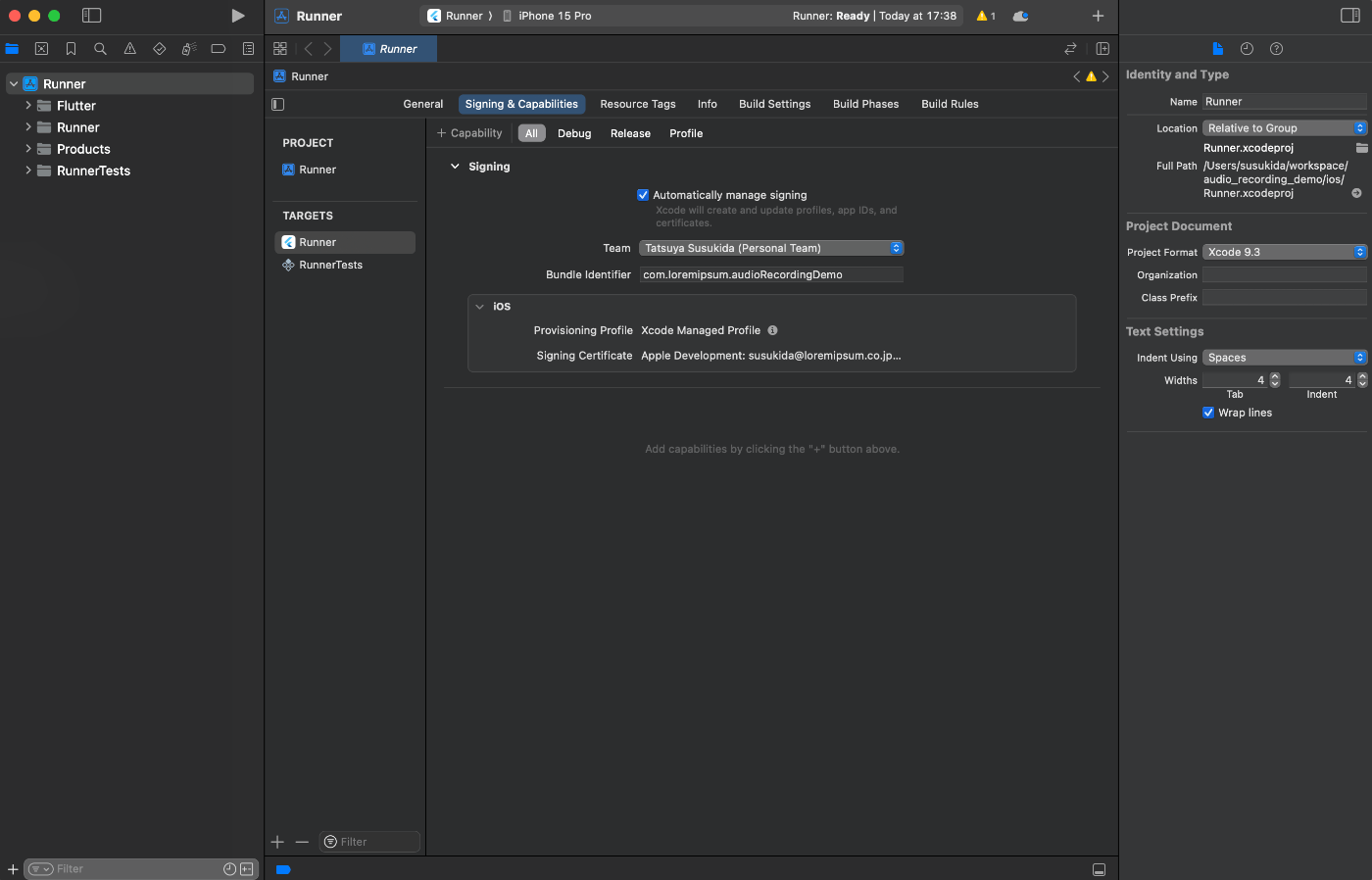The height and width of the screenshot is (880, 1372).
Task: Switch to the Resource Tags tab
Action: pyautogui.click(x=638, y=104)
